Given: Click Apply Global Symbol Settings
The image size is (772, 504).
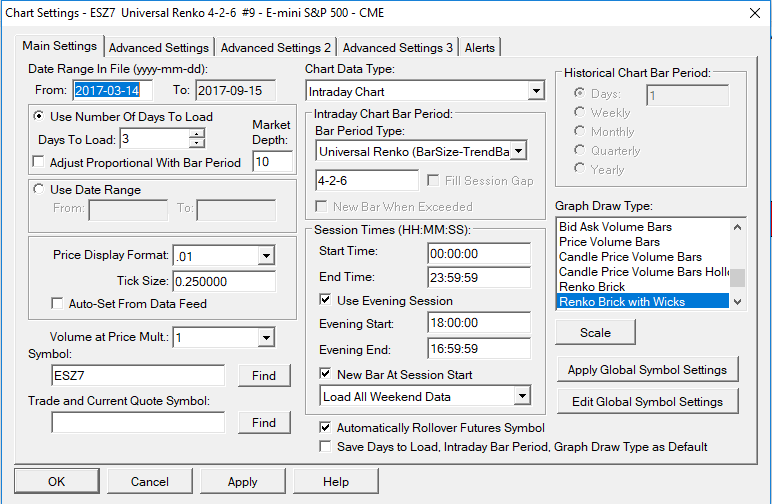Looking at the screenshot, I should tap(647, 369).
